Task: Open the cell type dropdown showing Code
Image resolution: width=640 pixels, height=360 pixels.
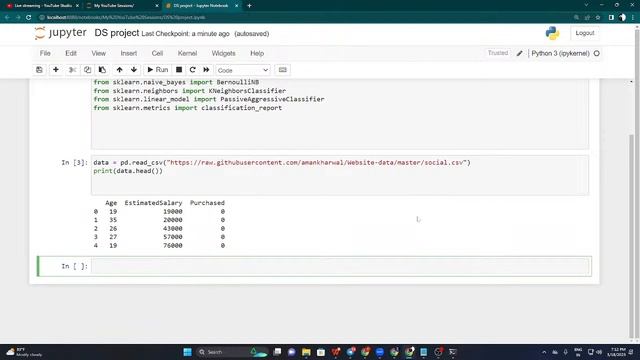Action: tap(243, 70)
